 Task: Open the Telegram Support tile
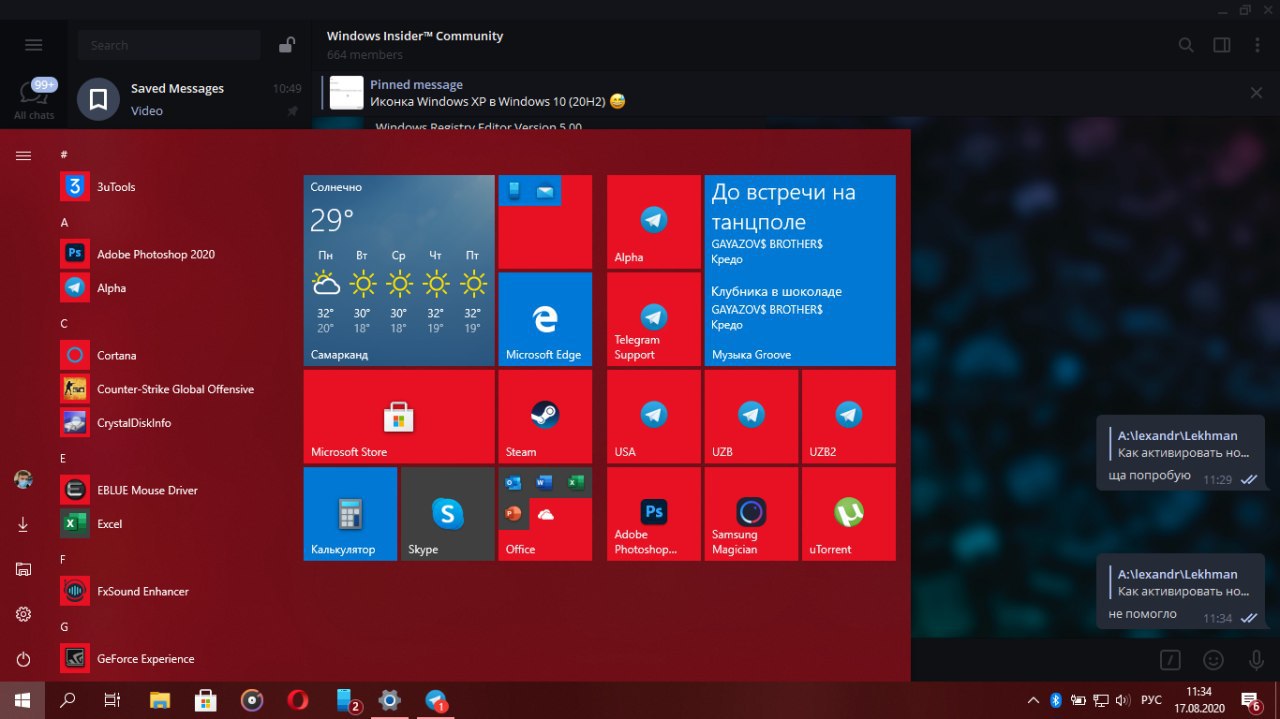pyautogui.click(x=654, y=319)
